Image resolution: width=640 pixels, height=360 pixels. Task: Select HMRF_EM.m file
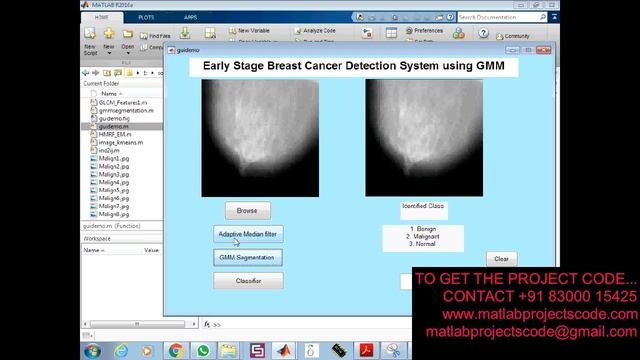coord(115,134)
